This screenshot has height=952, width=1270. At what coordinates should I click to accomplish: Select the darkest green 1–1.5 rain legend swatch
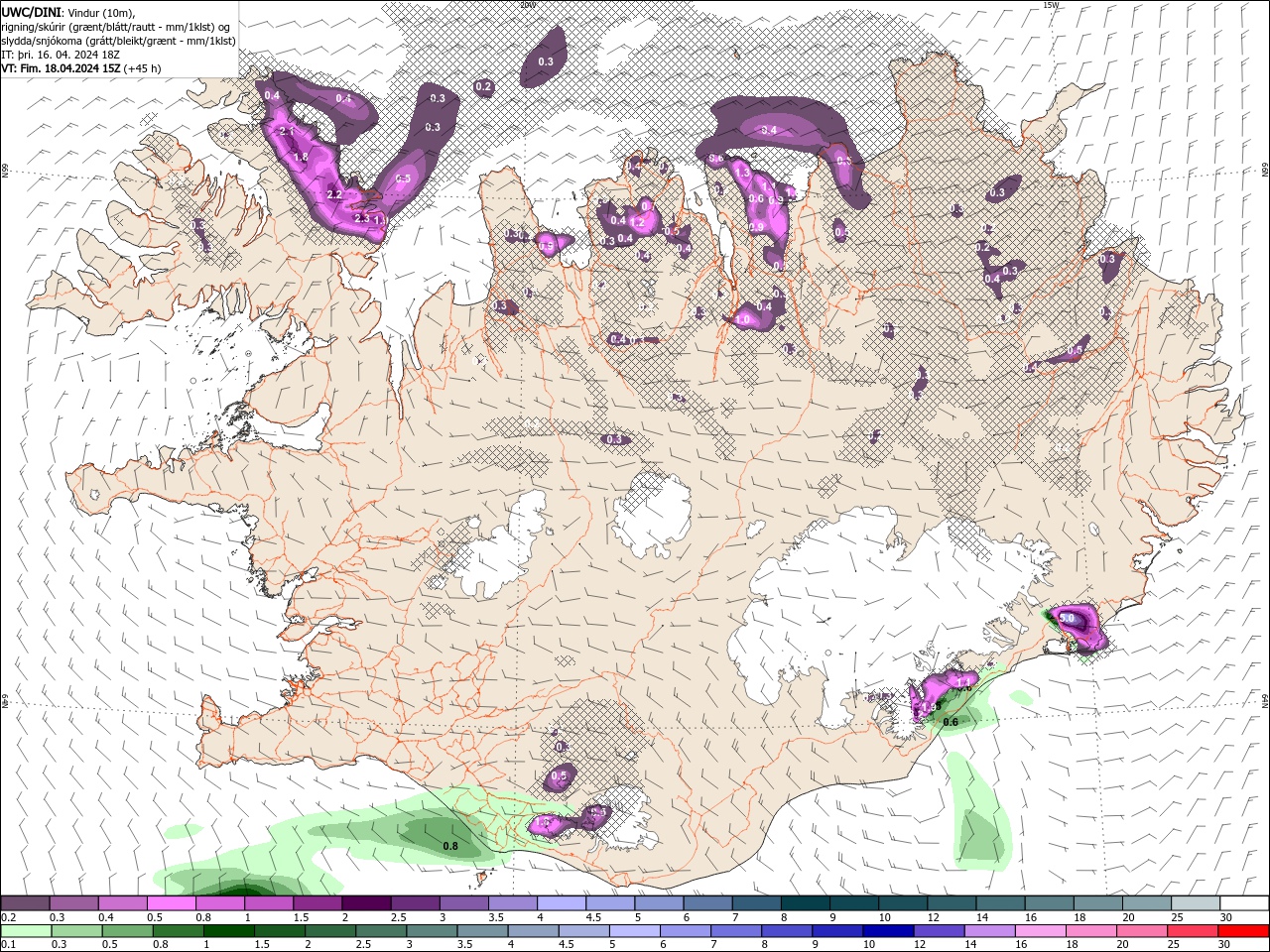point(228,931)
